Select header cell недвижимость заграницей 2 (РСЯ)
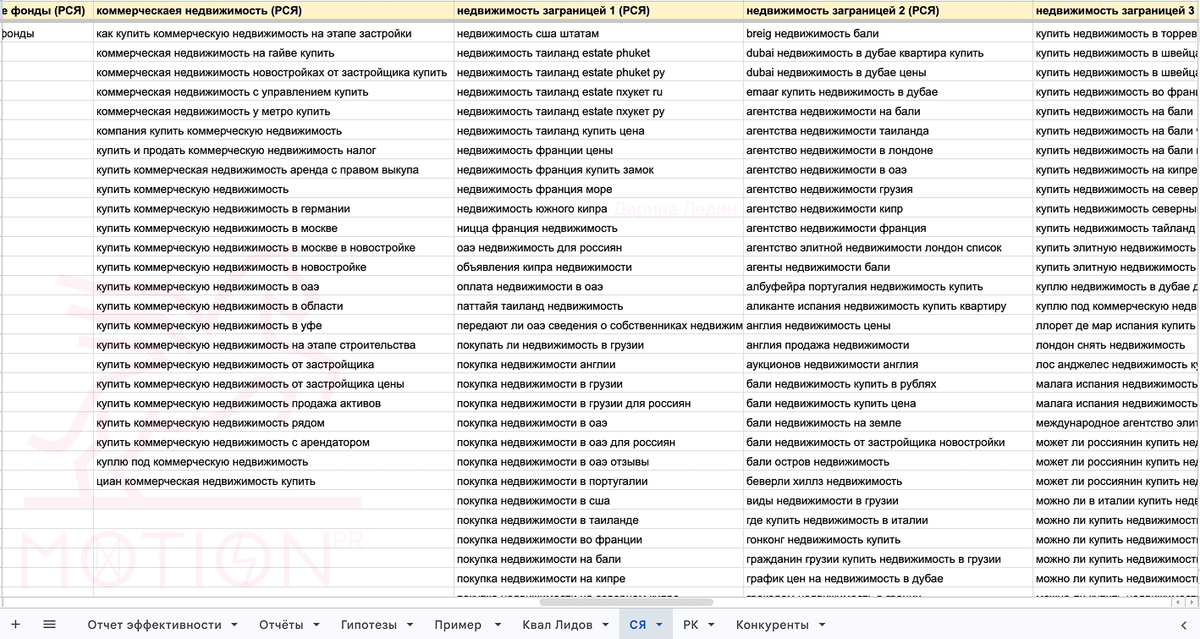This screenshot has height=639, width=1200. click(x=888, y=11)
